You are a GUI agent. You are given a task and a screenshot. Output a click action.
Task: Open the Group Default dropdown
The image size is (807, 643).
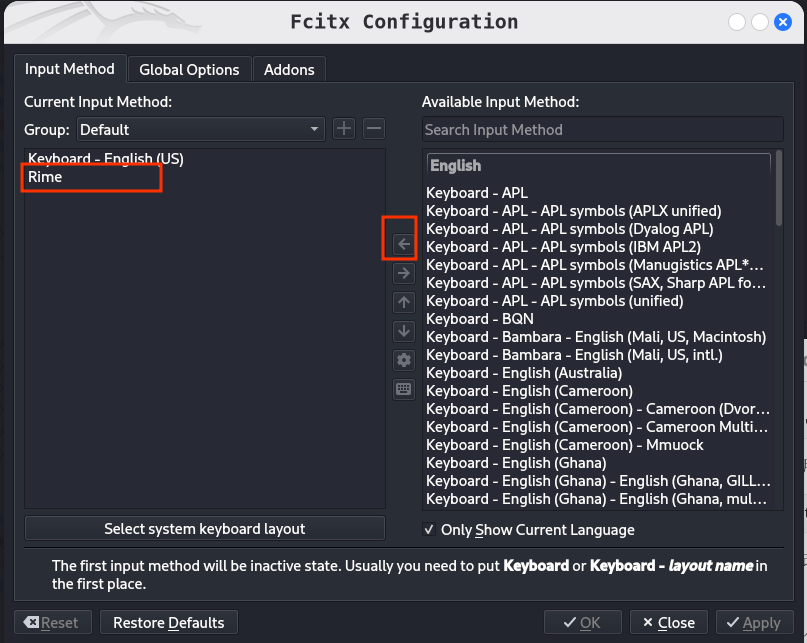click(201, 129)
